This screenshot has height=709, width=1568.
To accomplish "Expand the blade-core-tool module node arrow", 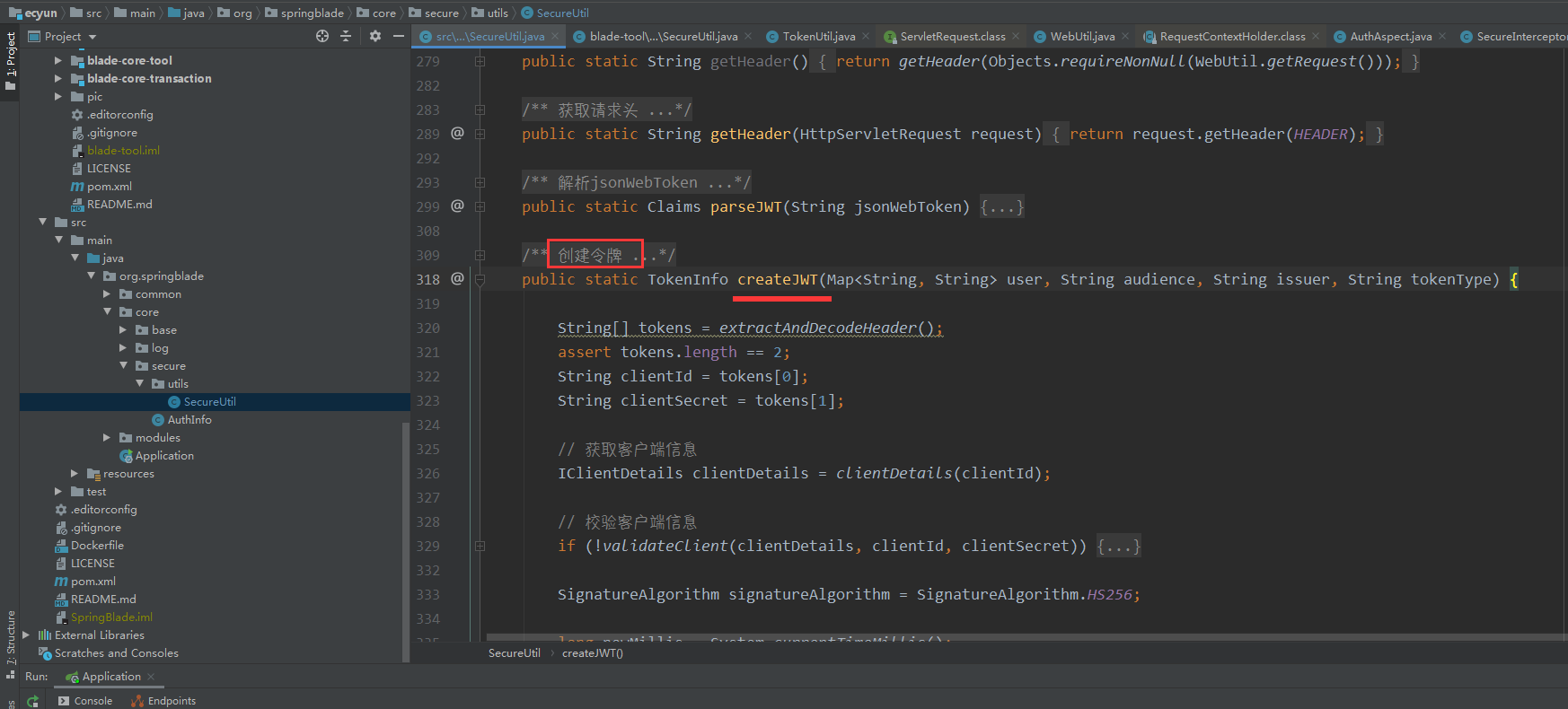I will tap(58, 60).
